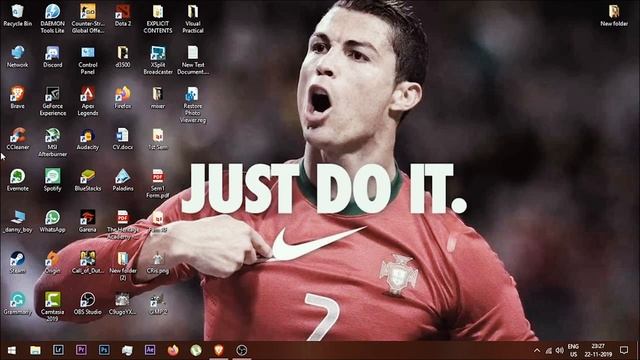The image size is (640, 360).
Task: Launch XSplit Broadcaster shortcut
Action: pos(158,60)
